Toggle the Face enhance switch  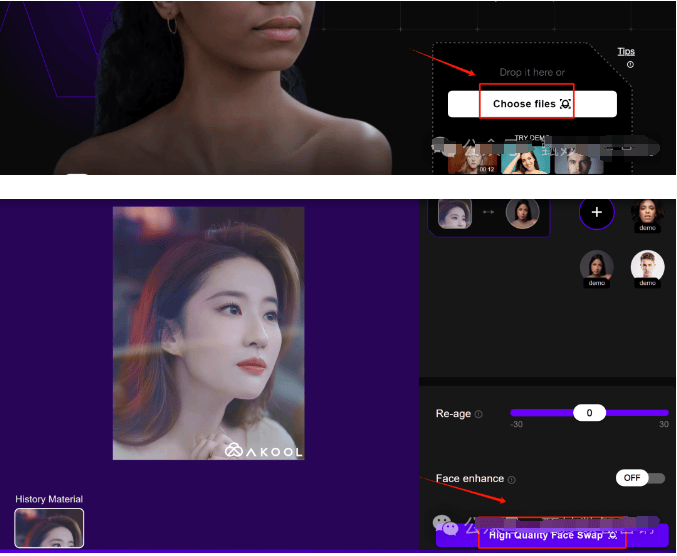(640, 478)
